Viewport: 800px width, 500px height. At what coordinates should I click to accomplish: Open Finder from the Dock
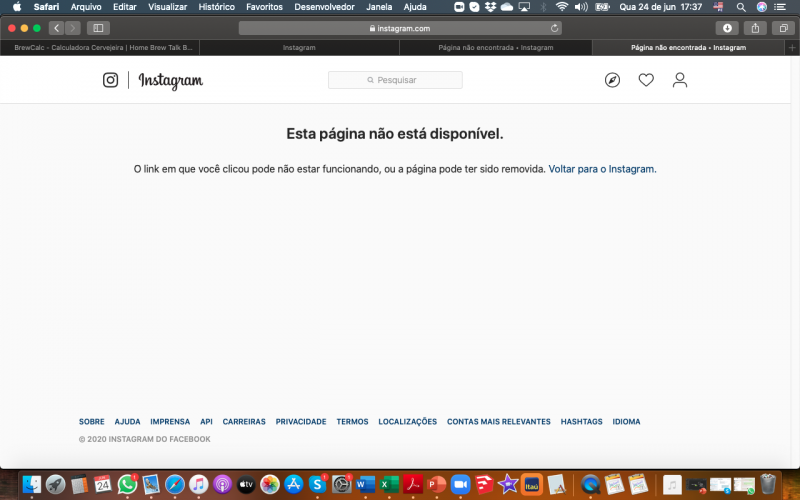[32, 484]
